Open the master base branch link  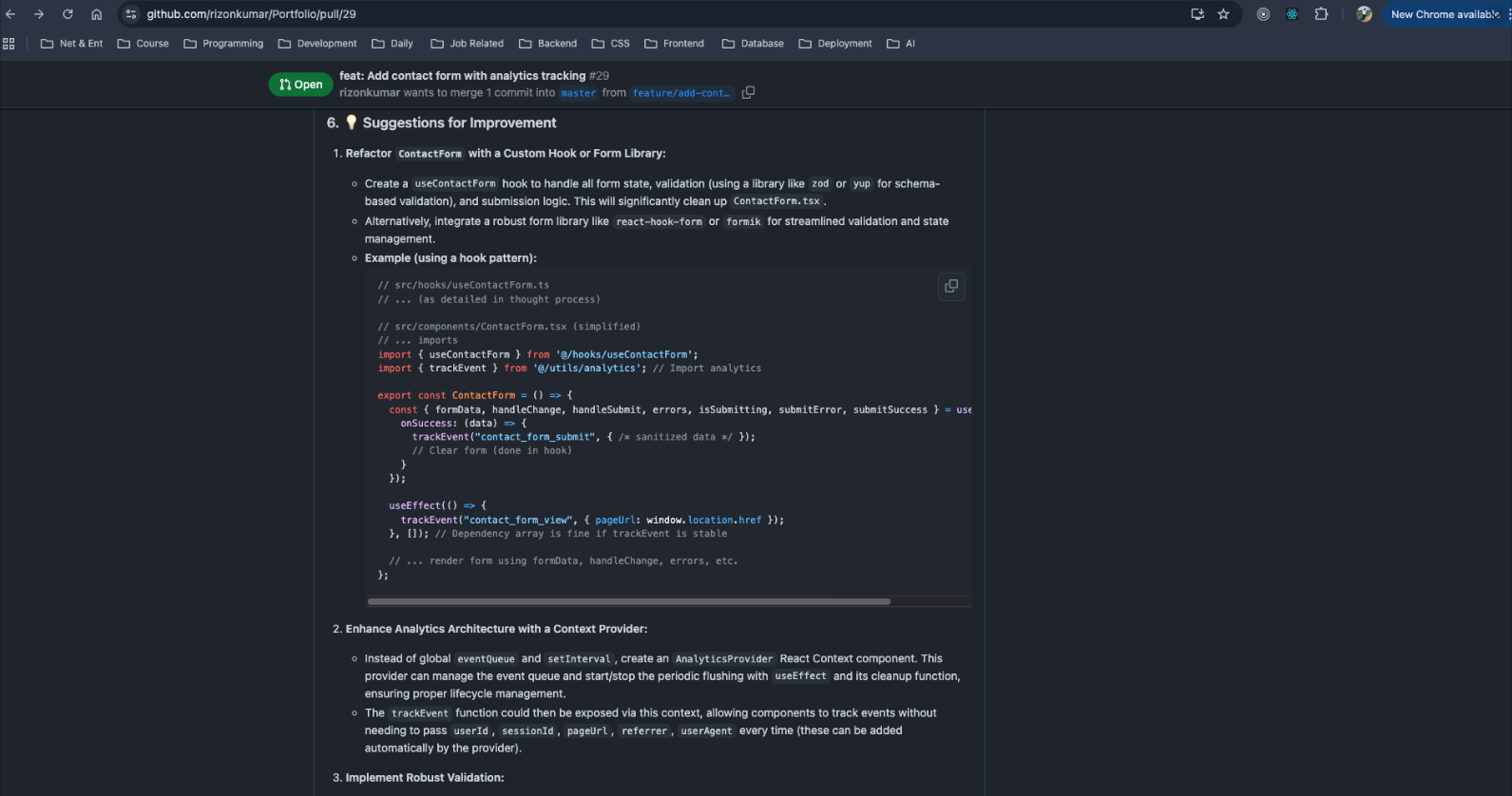tap(578, 93)
